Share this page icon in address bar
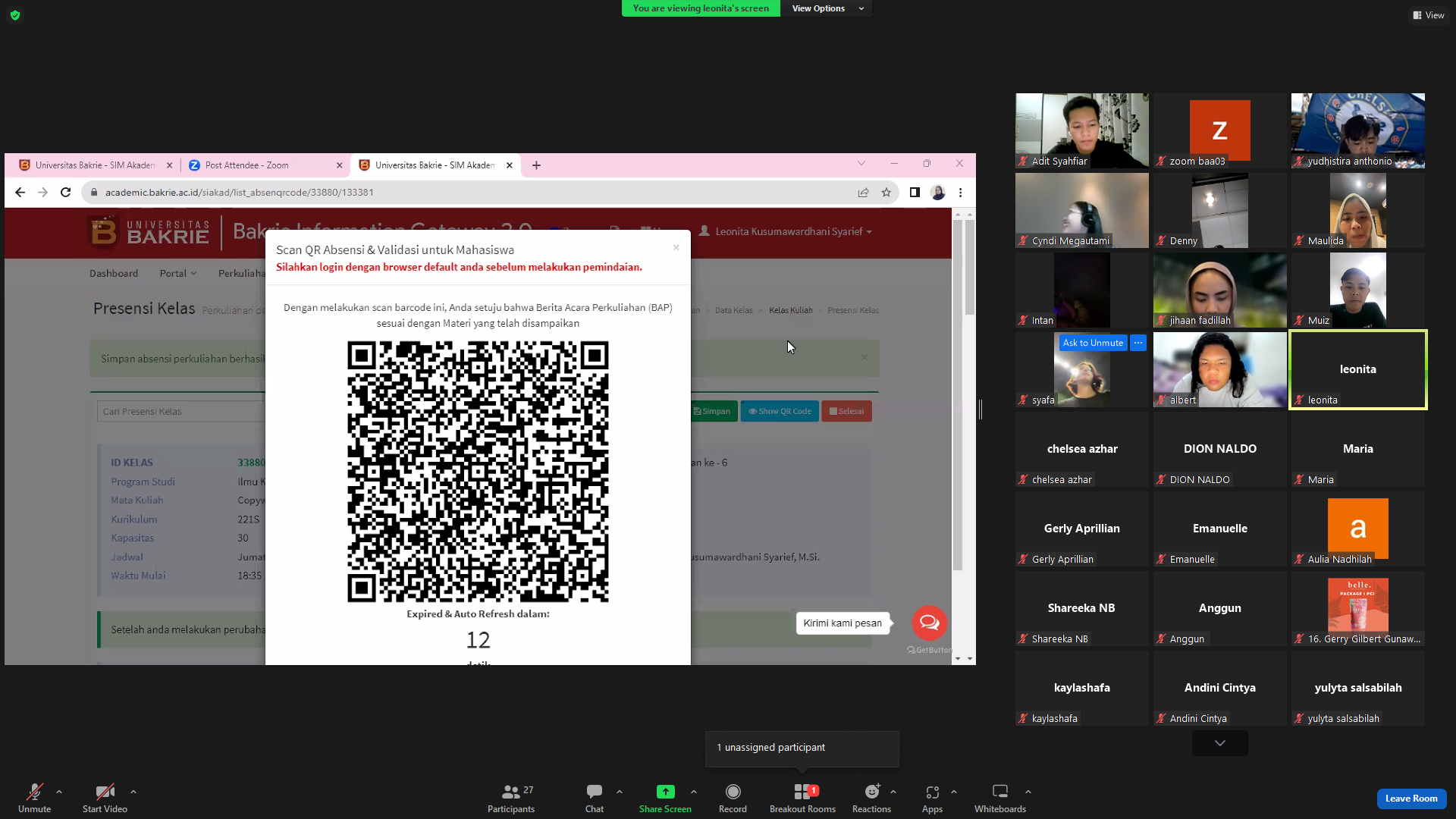 (x=864, y=193)
